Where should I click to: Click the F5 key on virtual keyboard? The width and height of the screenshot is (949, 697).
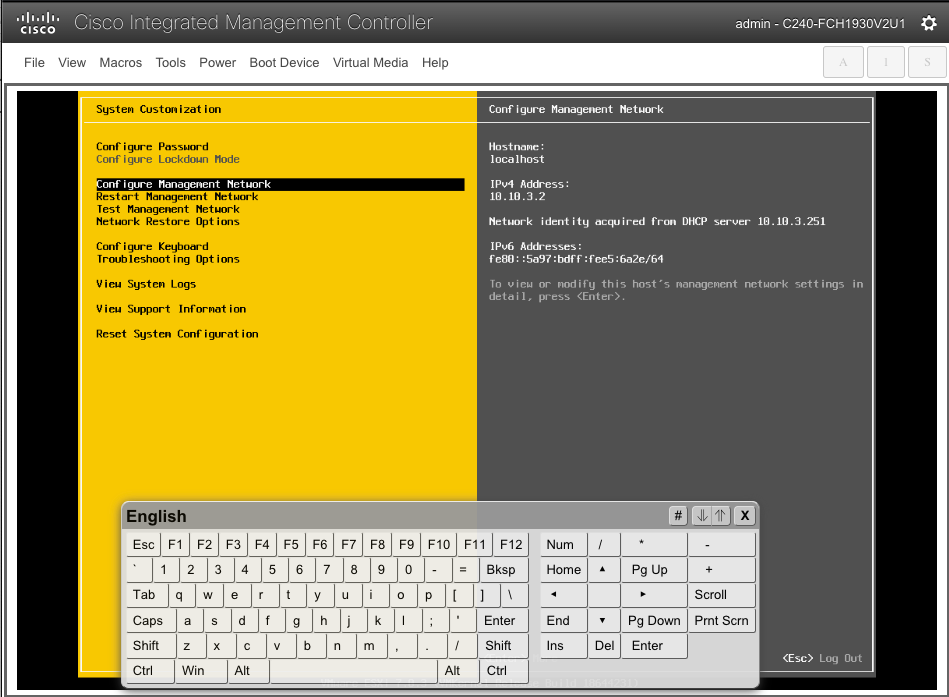coord(291,545)
